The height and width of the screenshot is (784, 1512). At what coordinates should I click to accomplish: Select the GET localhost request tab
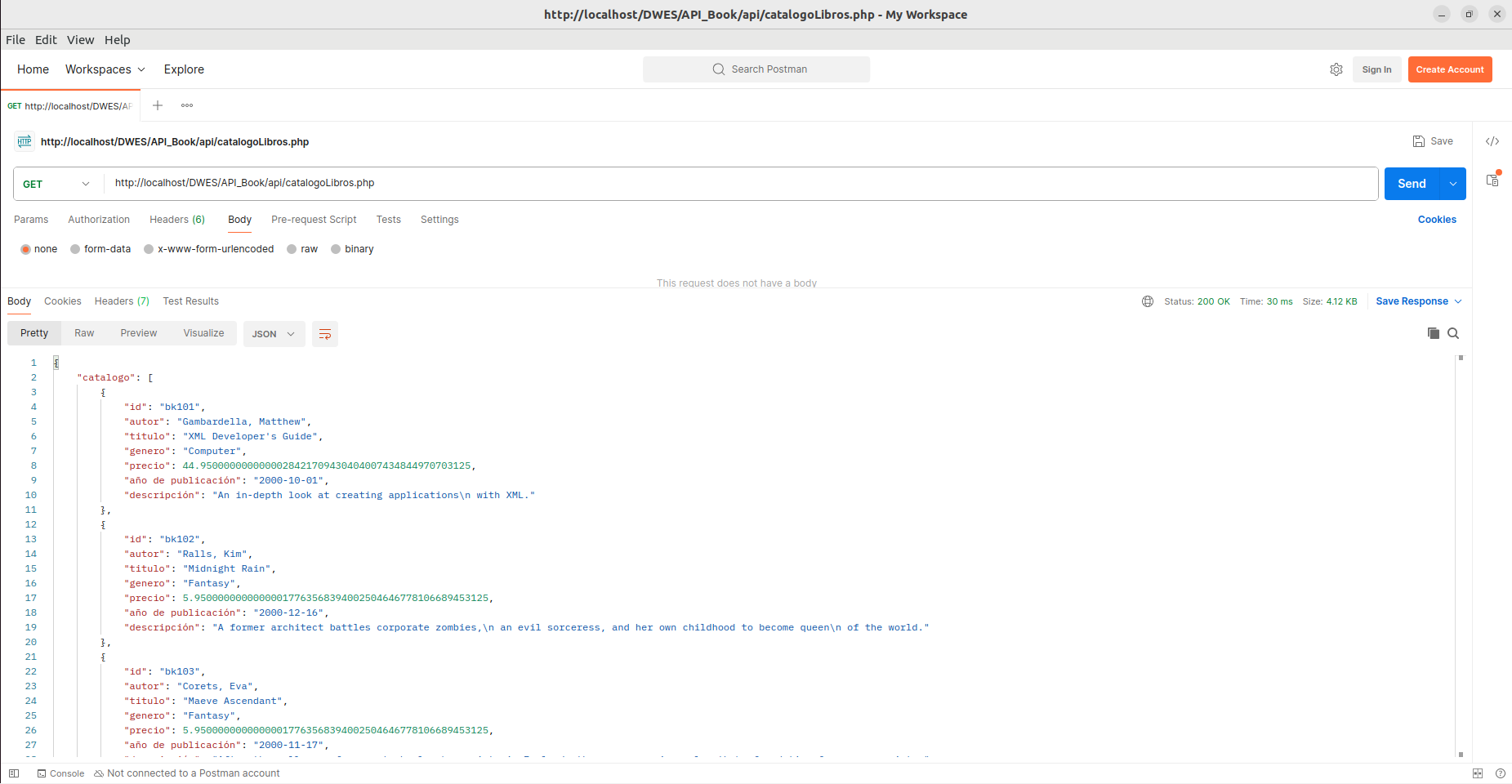coord(70,106)
